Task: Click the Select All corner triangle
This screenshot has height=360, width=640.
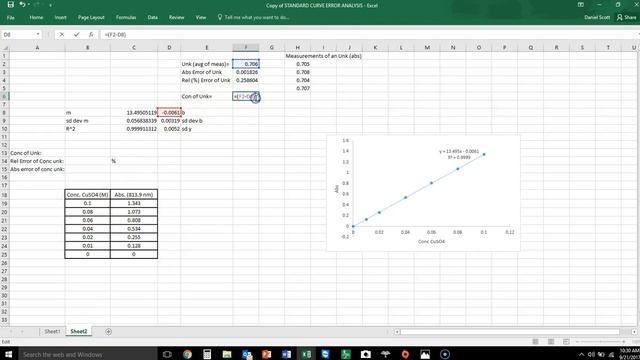Action: [x=5, y=48]
